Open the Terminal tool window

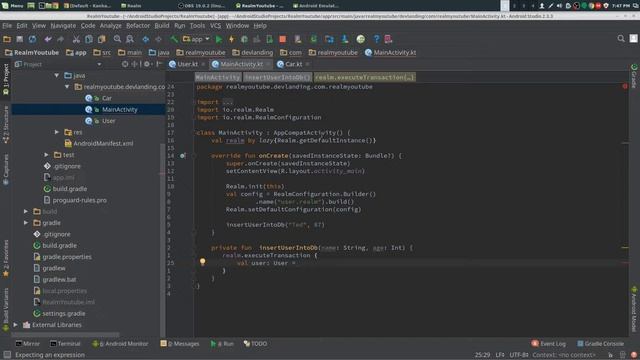tap(65, 344)
